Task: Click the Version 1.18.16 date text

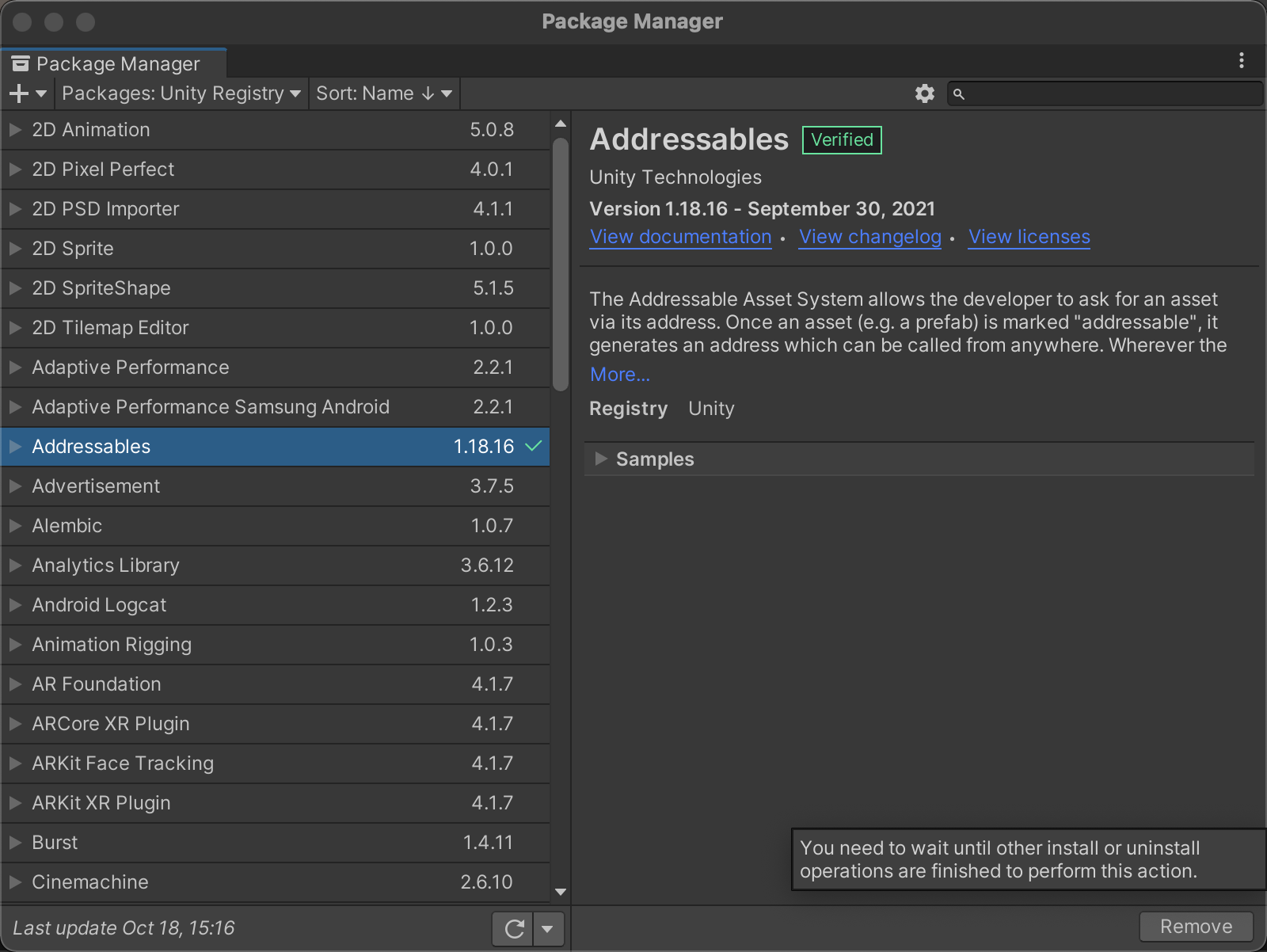Action: 762,209
